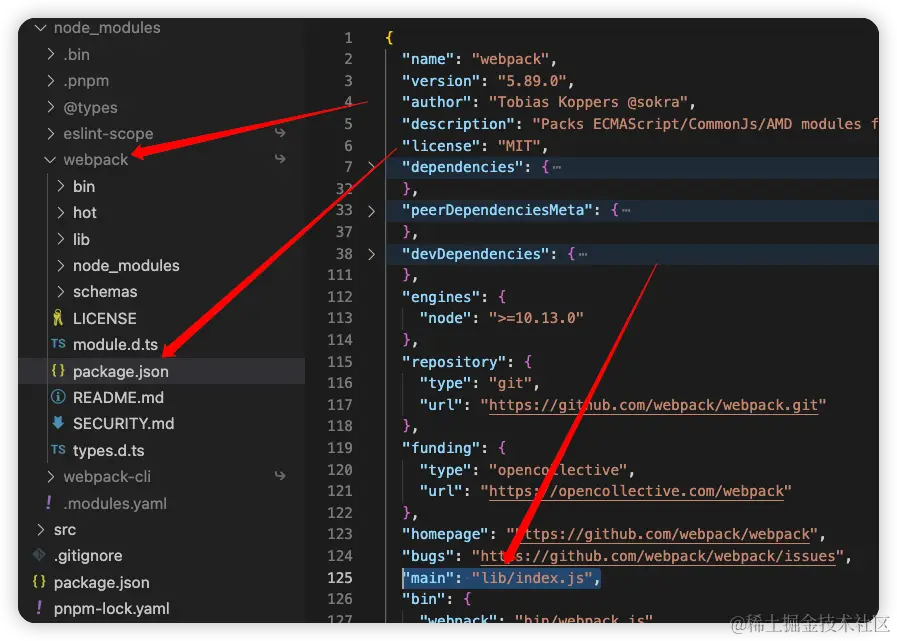Open the .gitignore file
This screenshot has height=641, width=897.
click(88, 556)
